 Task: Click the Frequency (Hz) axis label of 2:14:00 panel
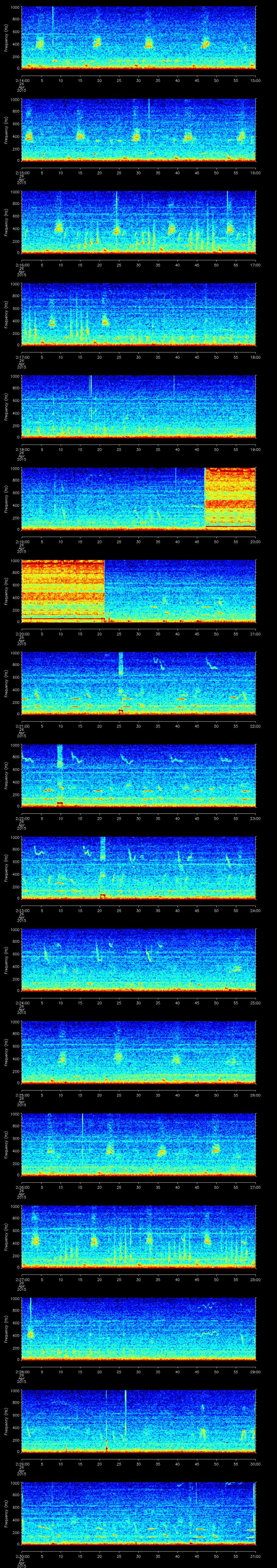coord(6,38)
